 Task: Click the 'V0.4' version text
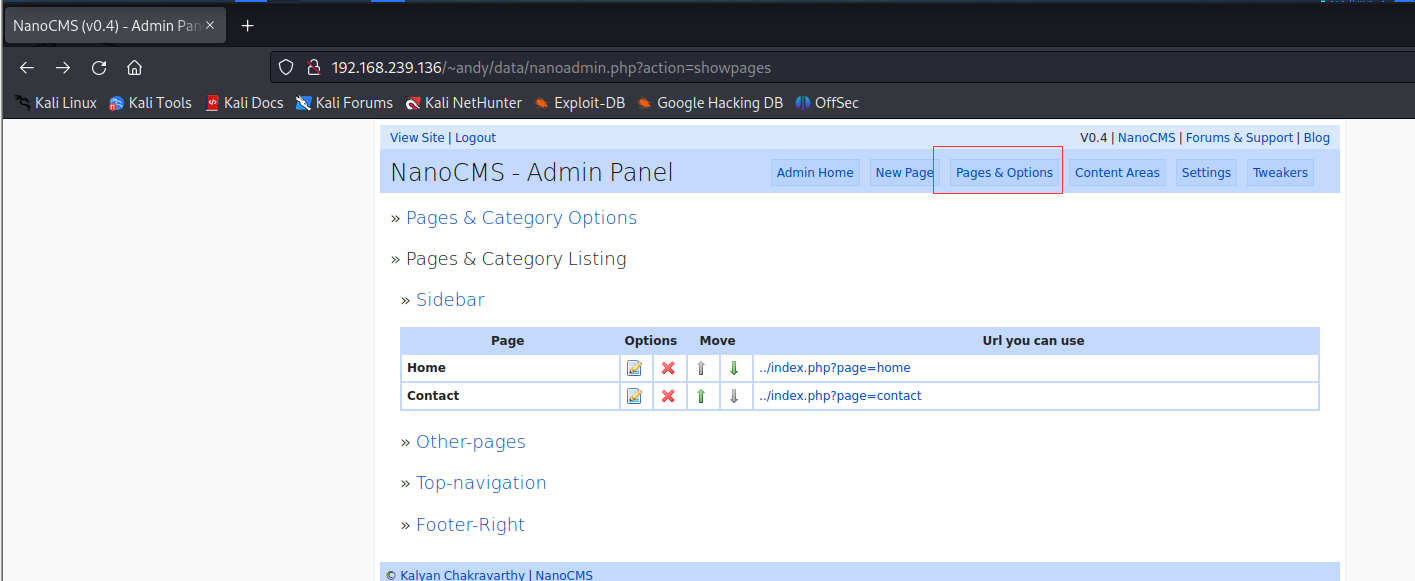pos(1094,138)
